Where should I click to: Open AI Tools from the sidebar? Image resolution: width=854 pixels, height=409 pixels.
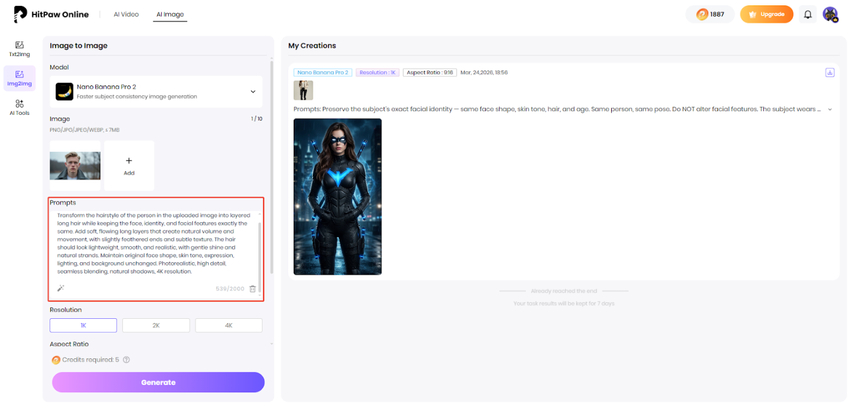pyautogui.click(x=19, y=107)
